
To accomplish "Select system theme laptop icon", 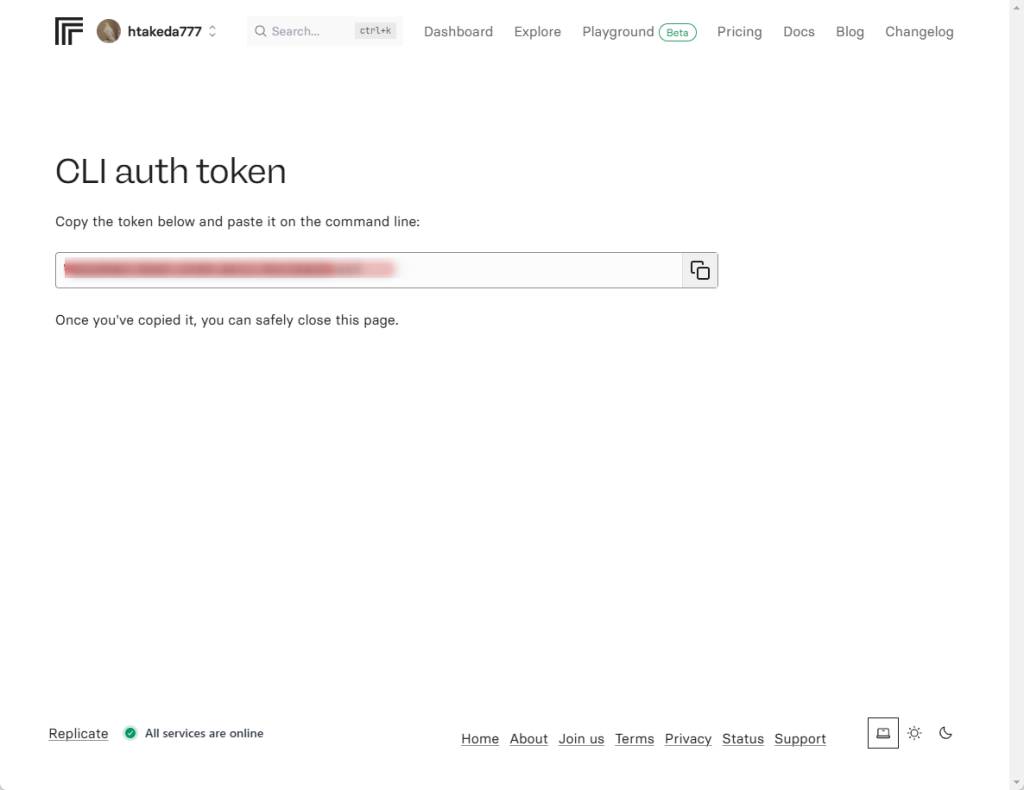I will 883,733.
